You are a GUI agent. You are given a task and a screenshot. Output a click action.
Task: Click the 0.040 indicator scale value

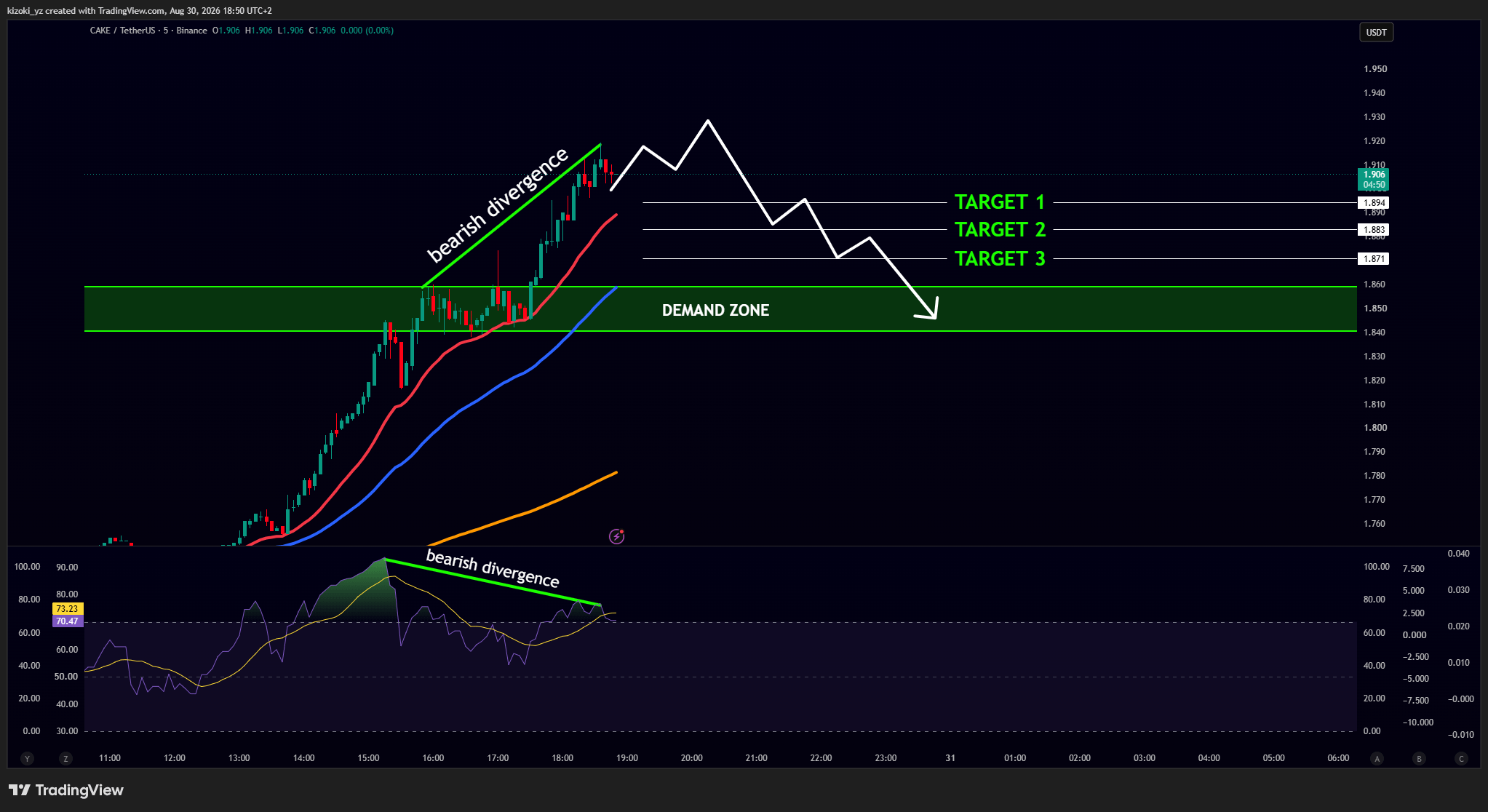[x=1459, y=554]
